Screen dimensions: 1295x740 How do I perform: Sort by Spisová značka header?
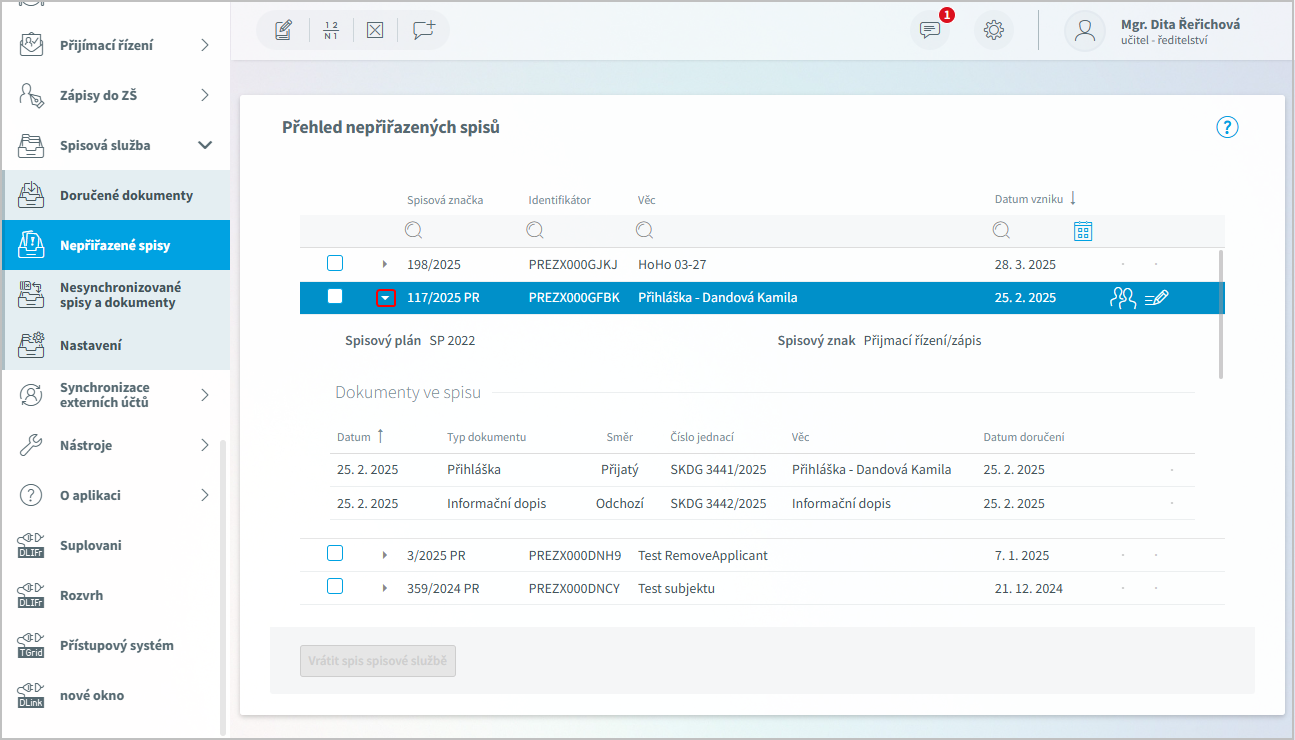click(x=445, y=200)
